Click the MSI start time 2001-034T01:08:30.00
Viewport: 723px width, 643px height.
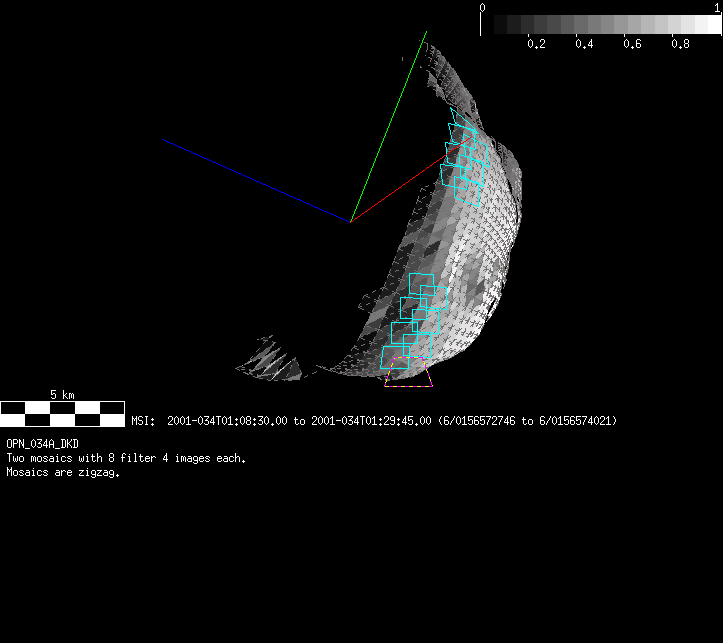(x=227, y=421)
